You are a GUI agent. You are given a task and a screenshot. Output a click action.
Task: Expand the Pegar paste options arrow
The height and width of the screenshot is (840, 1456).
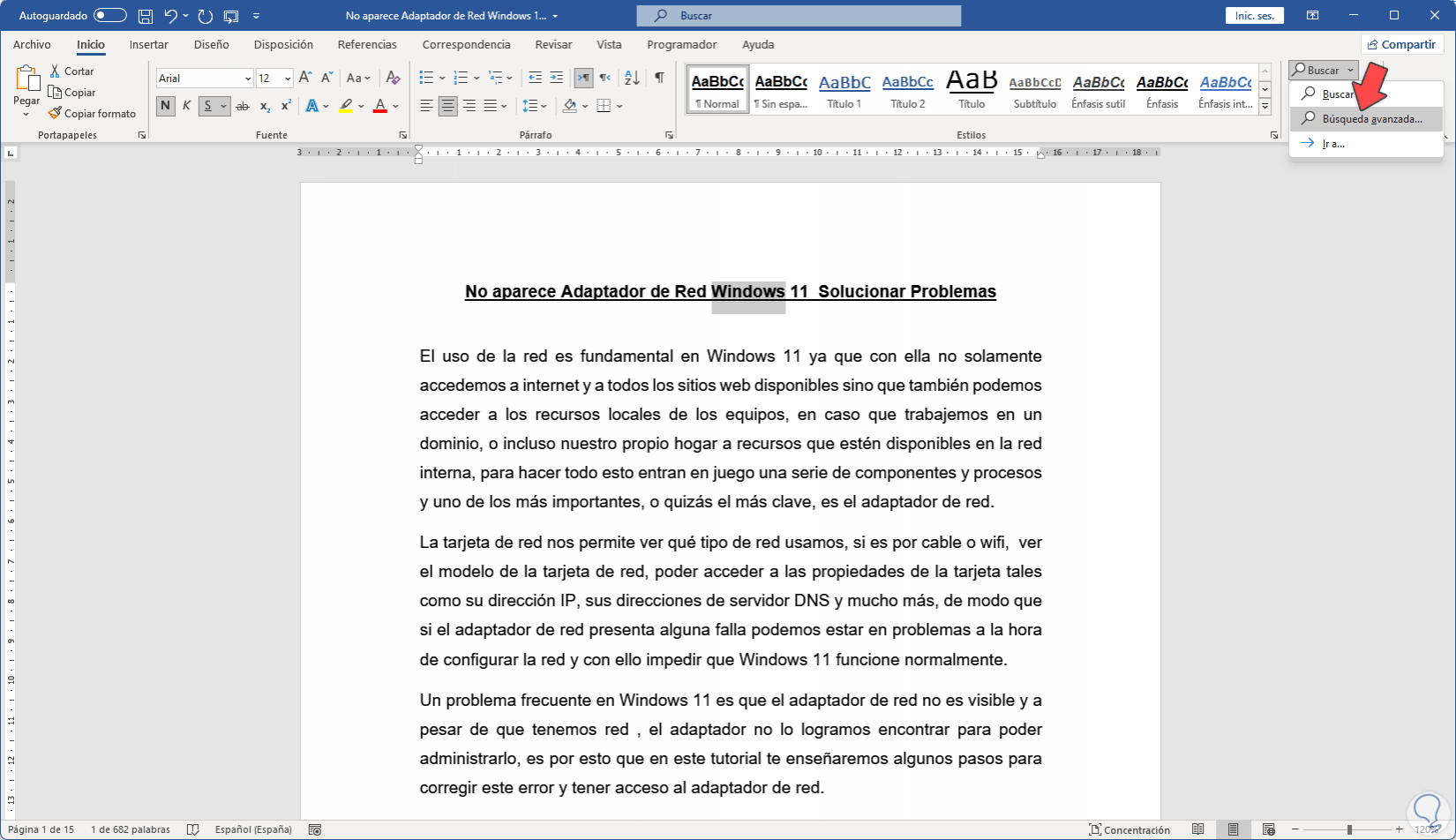tap(26, 114)
